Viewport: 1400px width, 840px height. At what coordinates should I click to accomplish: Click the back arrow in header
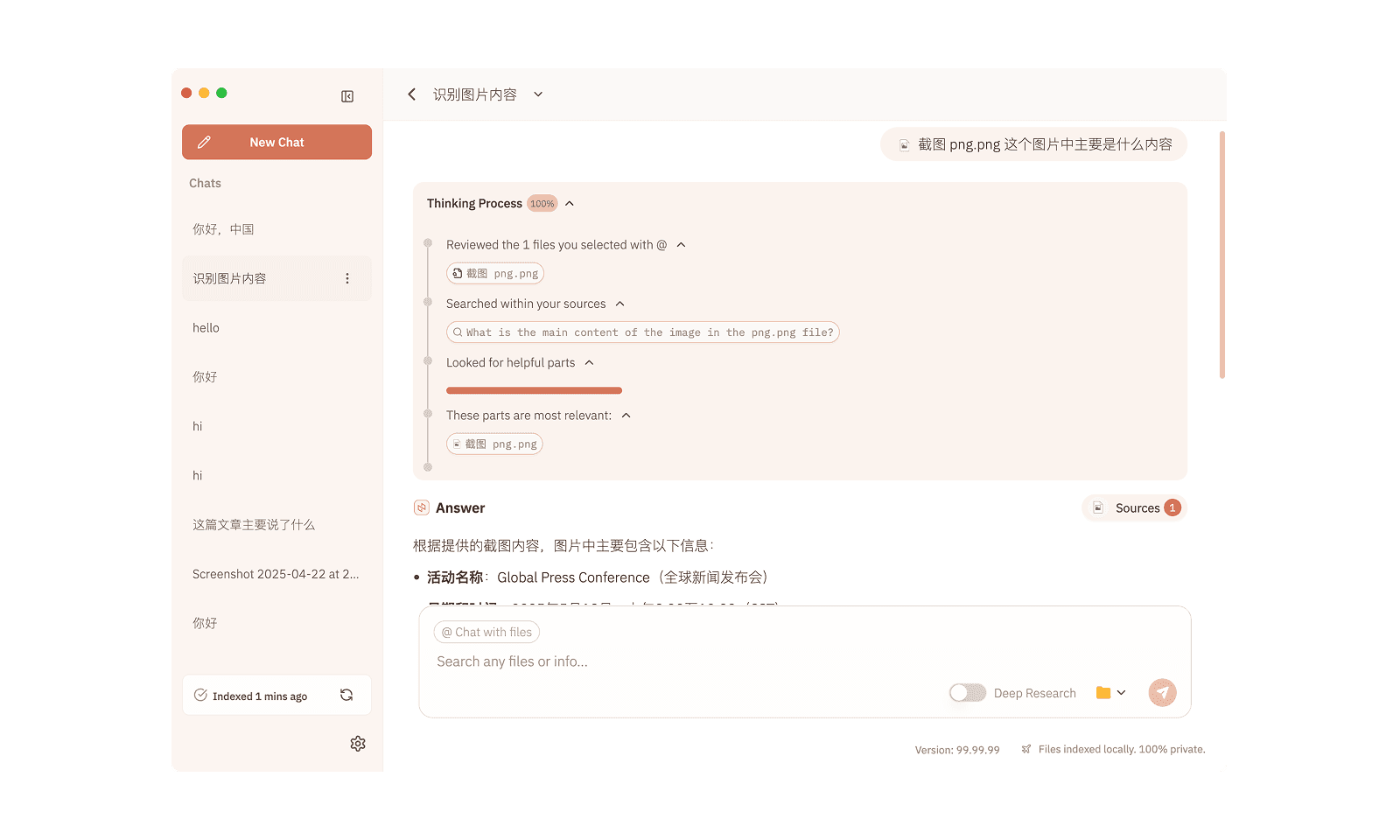pos(411,94)
